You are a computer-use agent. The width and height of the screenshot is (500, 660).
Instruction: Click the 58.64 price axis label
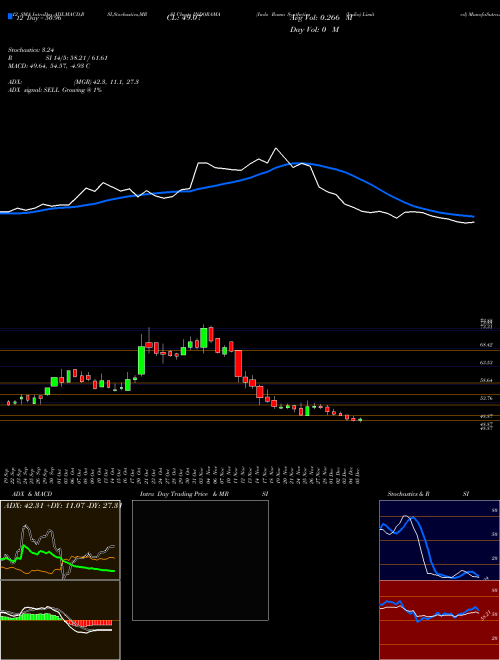click(x=486, y=380)
